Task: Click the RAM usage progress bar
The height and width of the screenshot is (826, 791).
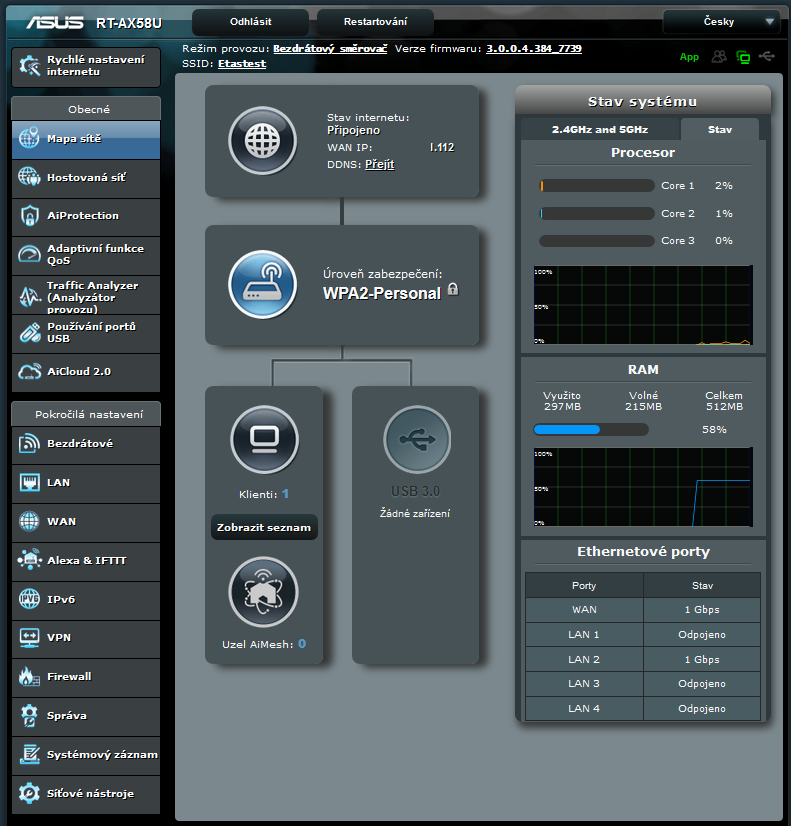Action: (590, 430)
